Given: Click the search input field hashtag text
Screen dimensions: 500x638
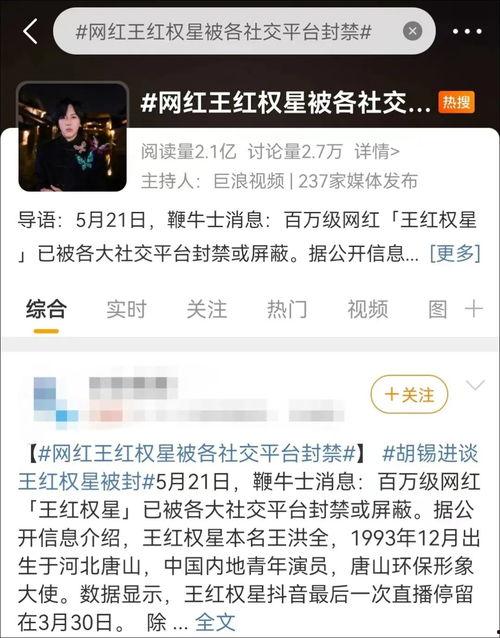Looking at the screenshot, I should point(223,31).
